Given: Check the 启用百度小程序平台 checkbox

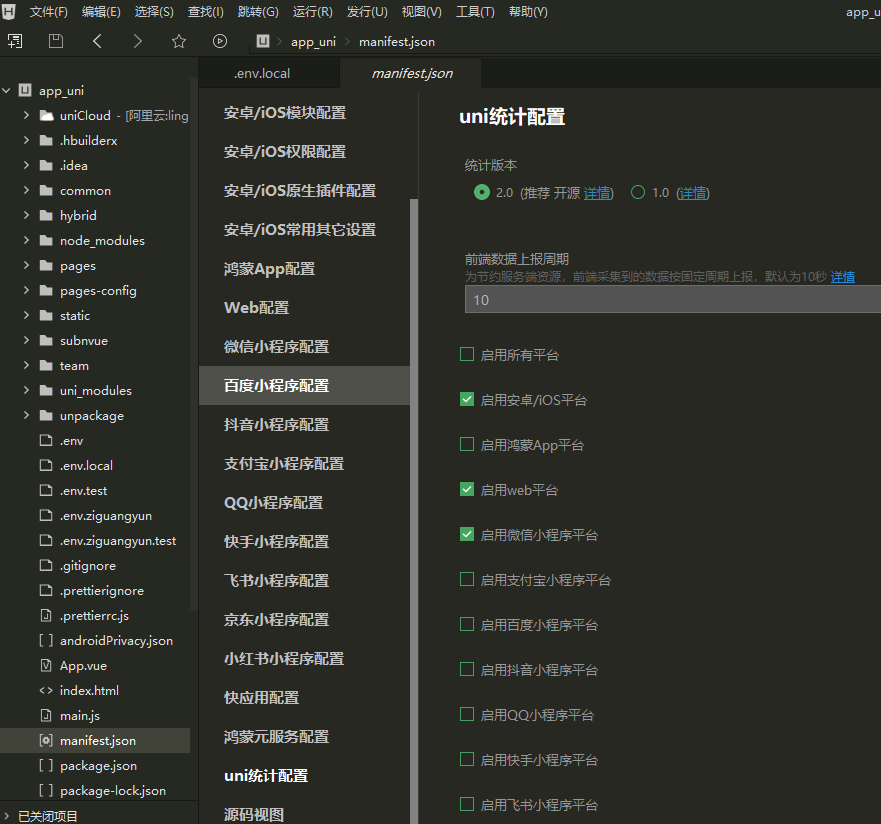Looking at the screenshot, I should tap(467, 624).
